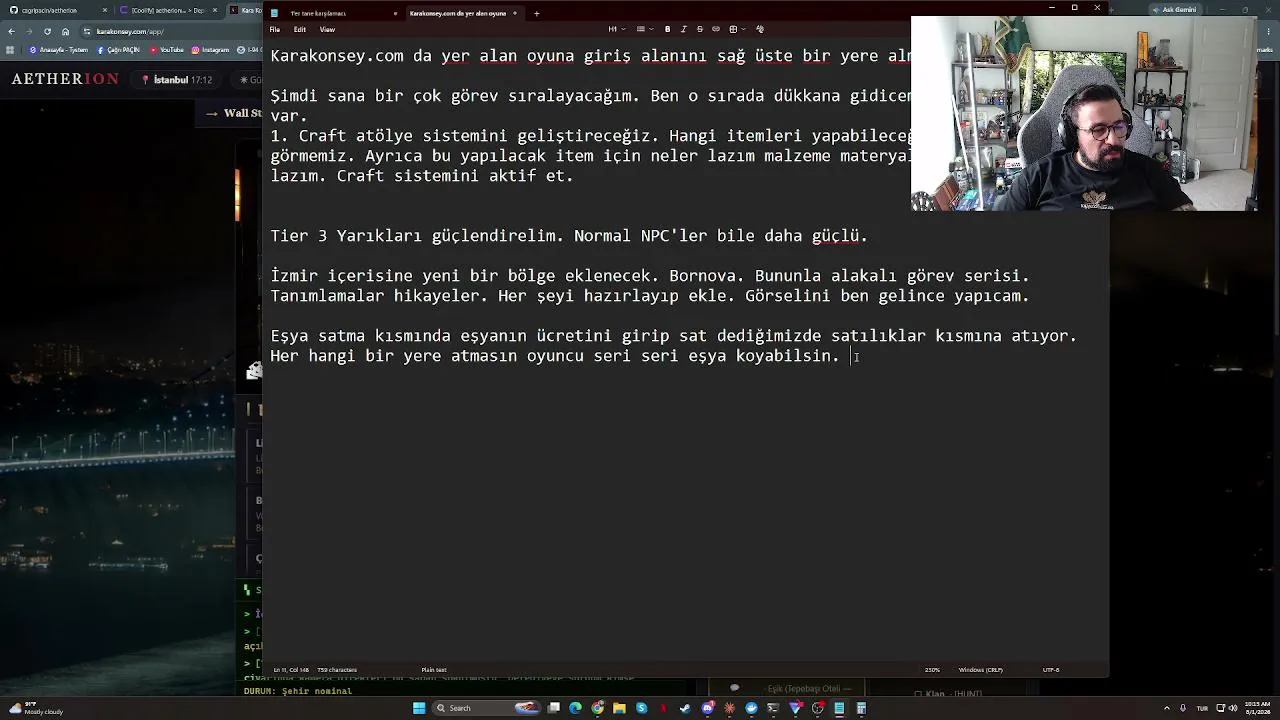Open the File menu in Notepad
The image size is (1280, 720).
point(275,29)
